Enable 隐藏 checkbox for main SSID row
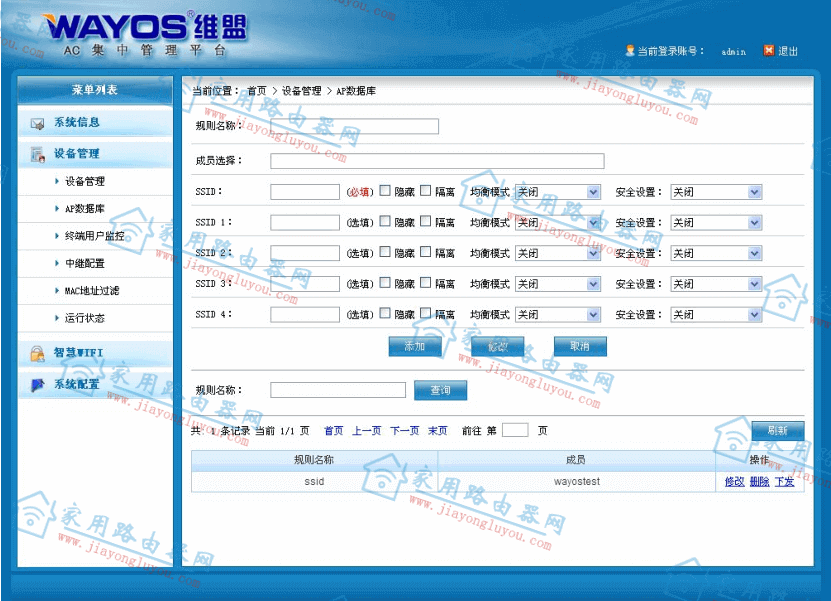The height and width of the screenshot is (601, 831). [385, 191]
